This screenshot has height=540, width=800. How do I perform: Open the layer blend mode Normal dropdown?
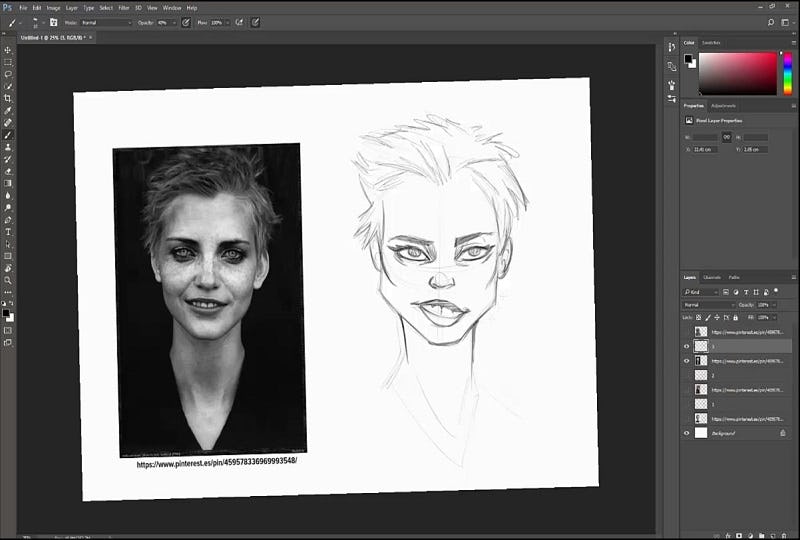point(708,305)
